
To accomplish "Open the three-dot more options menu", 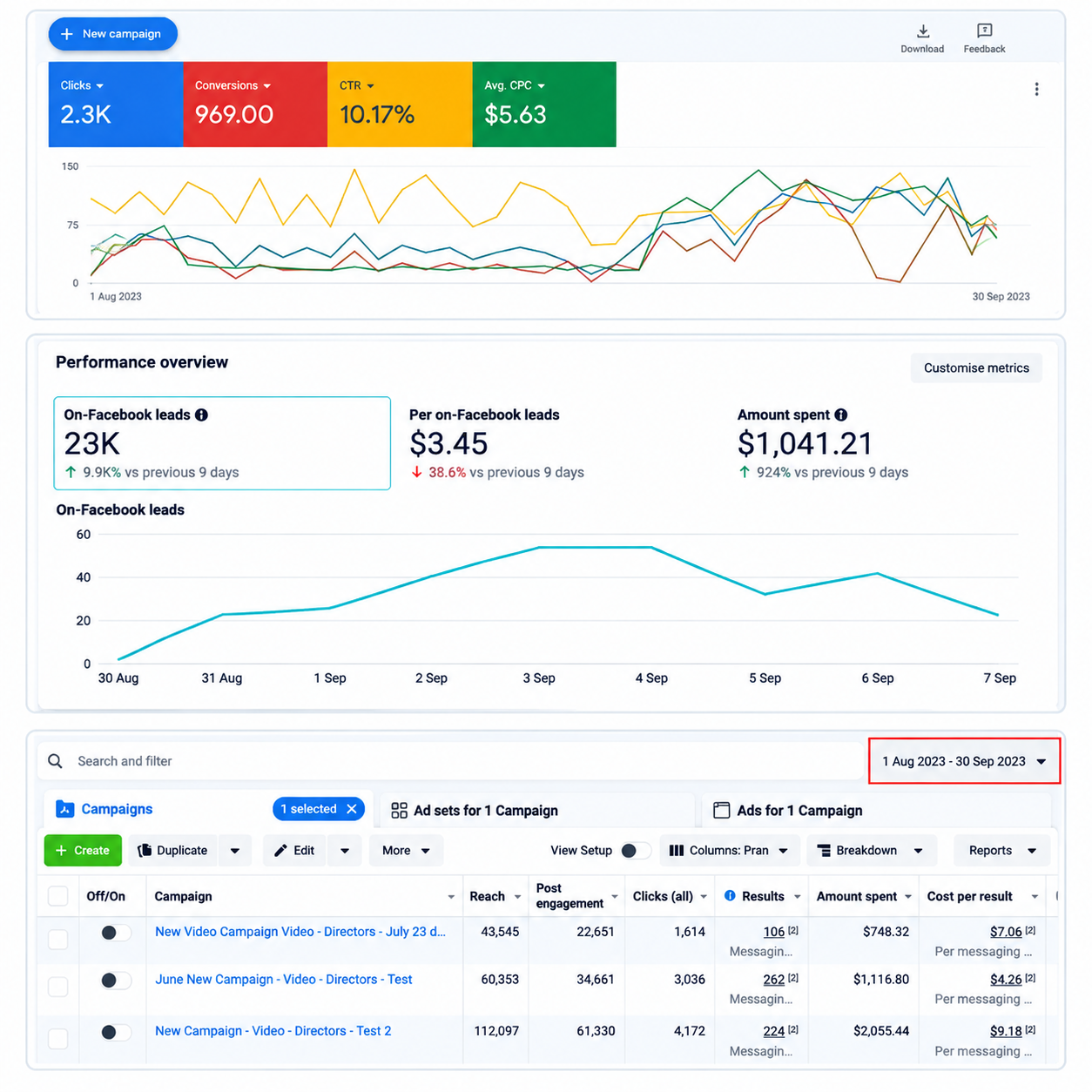I will click(x=1036, y=89).
